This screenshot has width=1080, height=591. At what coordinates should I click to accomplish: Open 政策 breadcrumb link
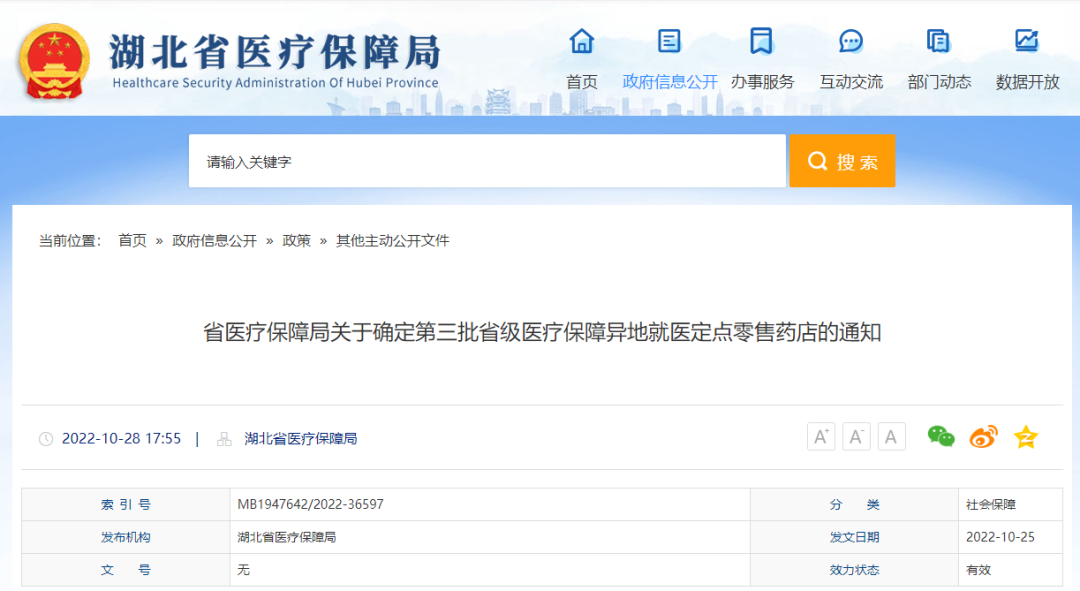point(296,240)
